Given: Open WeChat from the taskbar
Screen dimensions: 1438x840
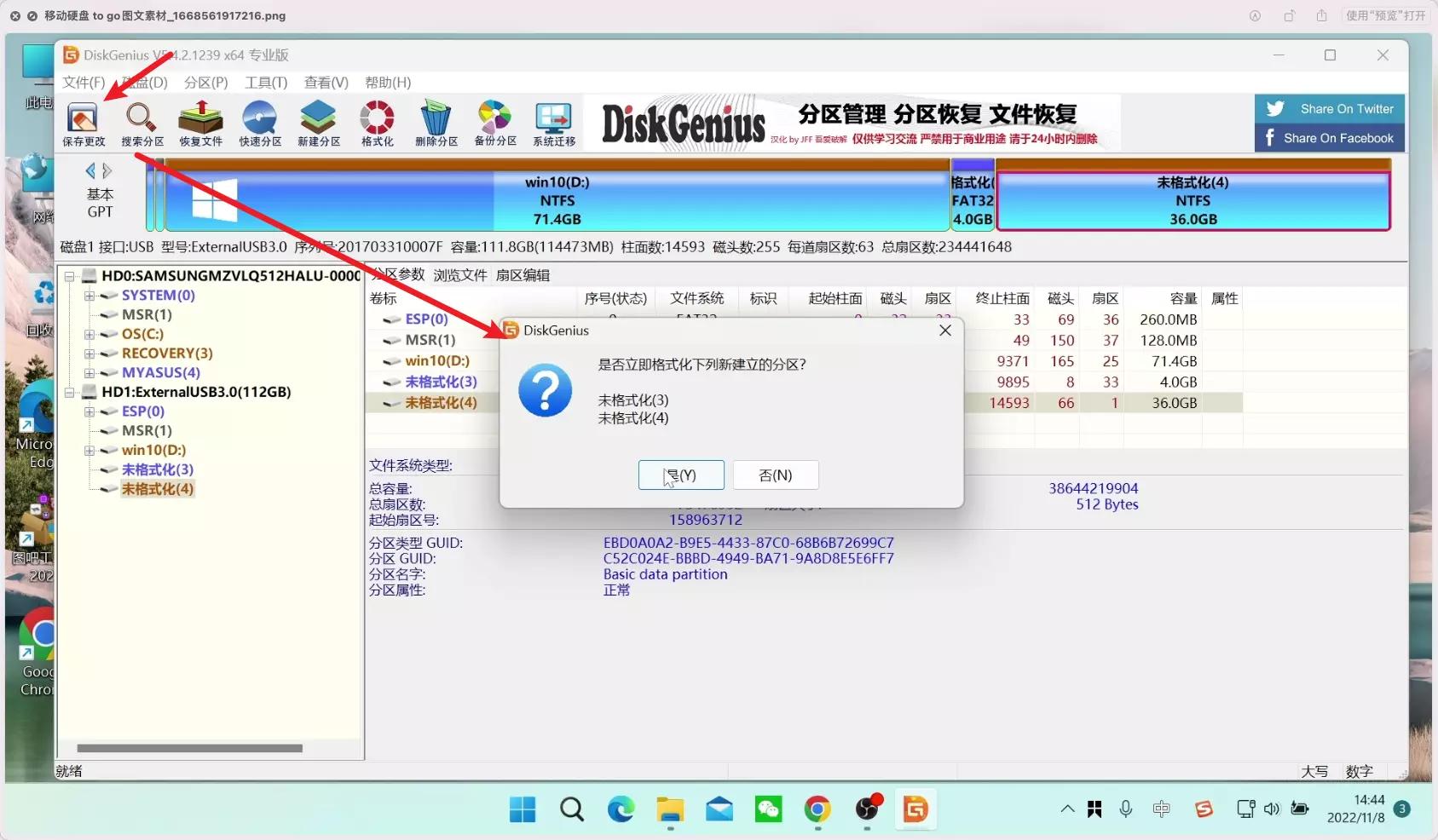Looking at the screenshot, I should (769, 809).
